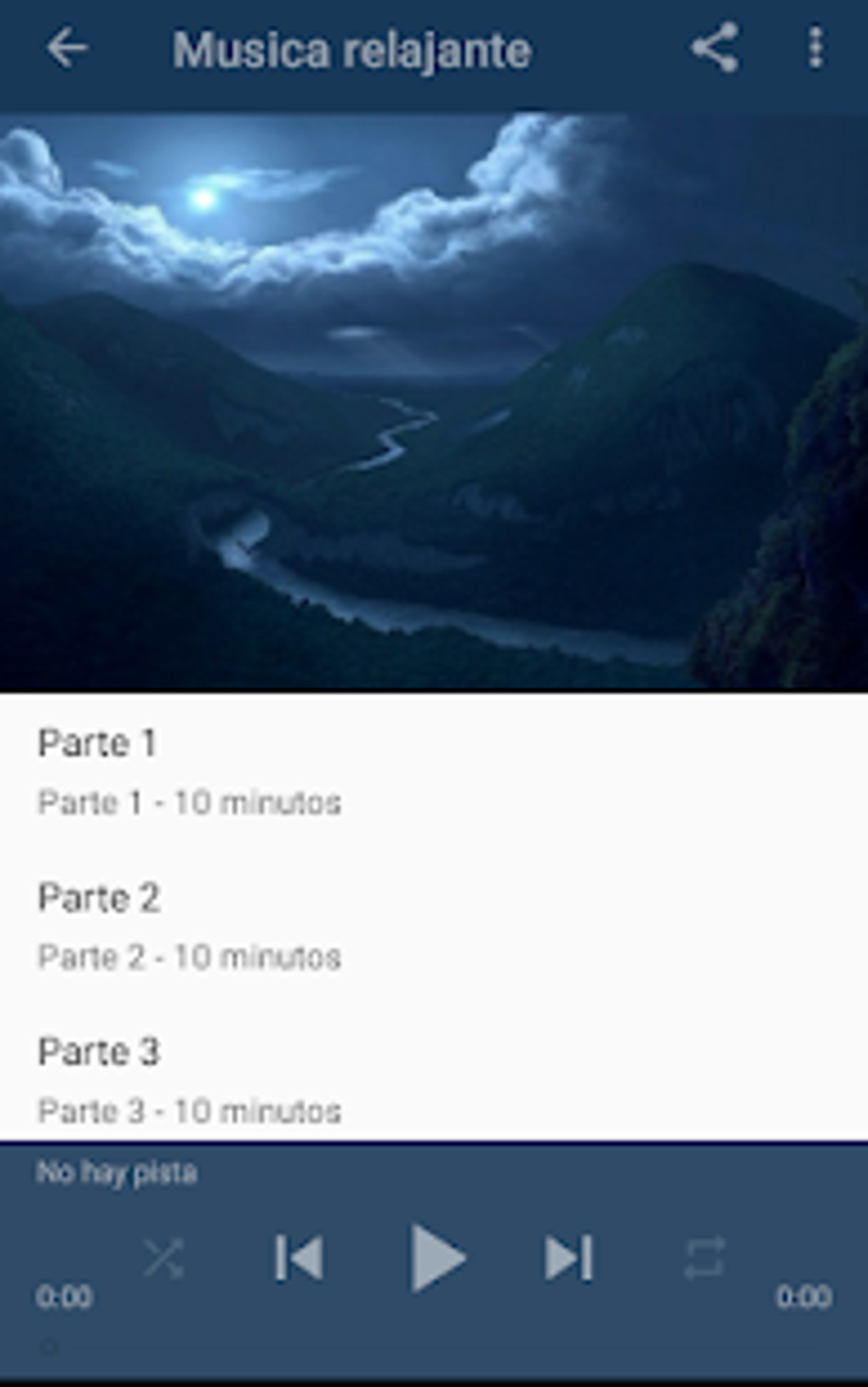Tap the moonlit valley cover image
Image resolution: width=868 pixels, height=1387 pixels.
434,402
